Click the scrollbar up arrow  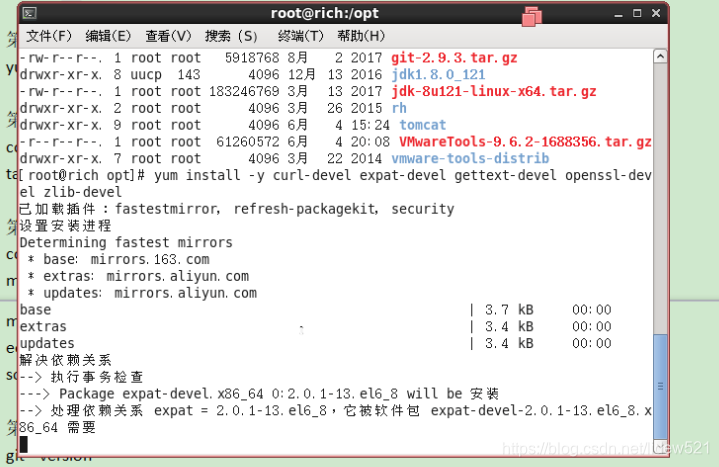click(x=660, y=56)
